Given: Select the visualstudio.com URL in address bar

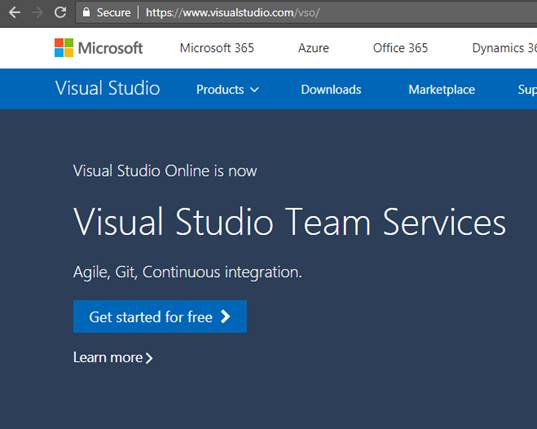Looking at the screenshot, I should point(233,13).
